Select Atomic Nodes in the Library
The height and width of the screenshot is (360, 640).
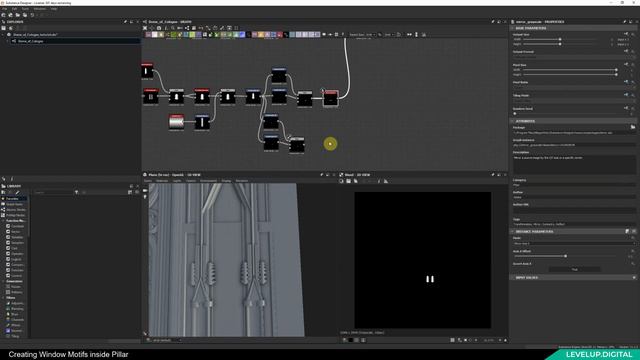[13, 209]
